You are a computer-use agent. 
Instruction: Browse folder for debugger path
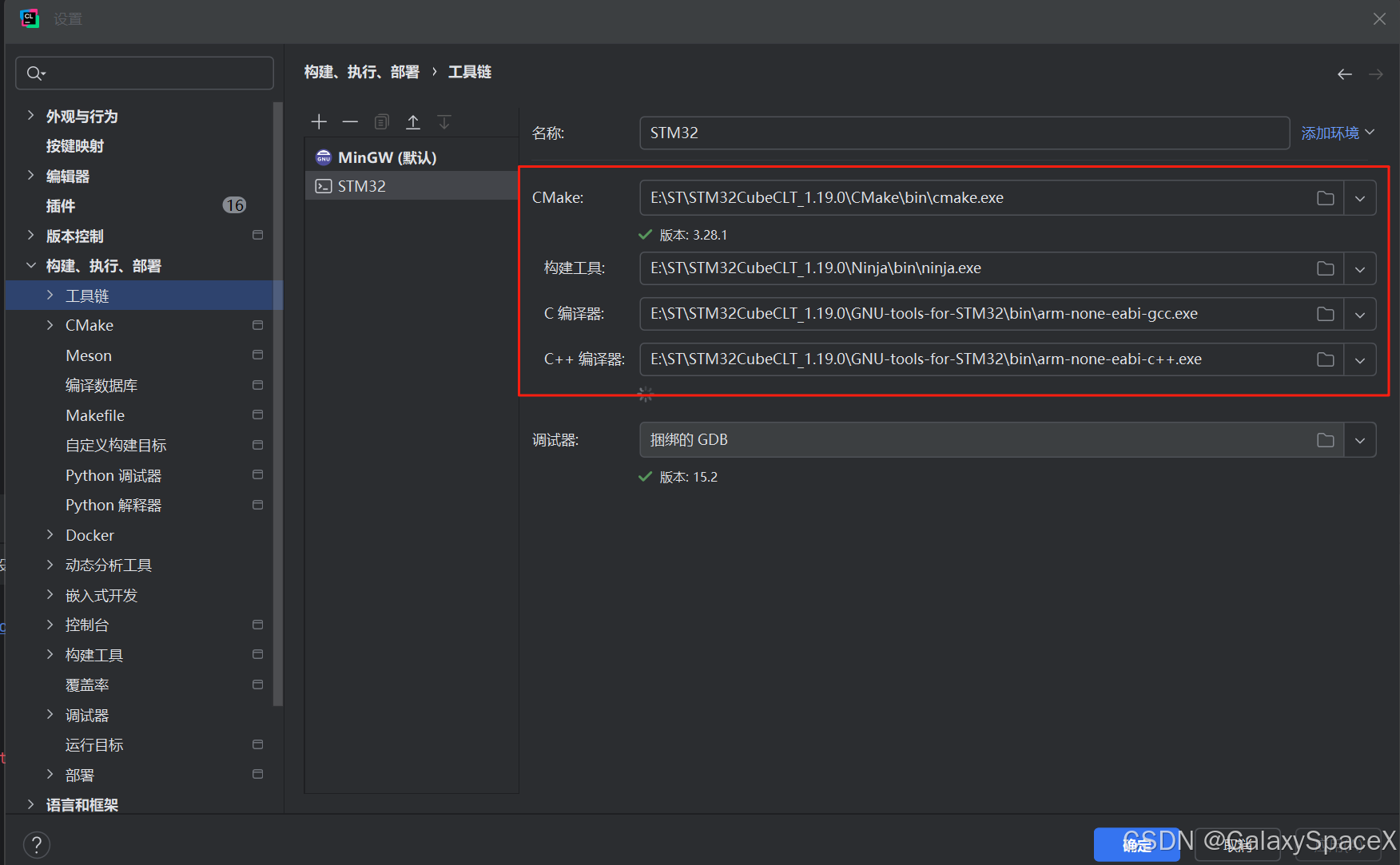point(1326,440)
